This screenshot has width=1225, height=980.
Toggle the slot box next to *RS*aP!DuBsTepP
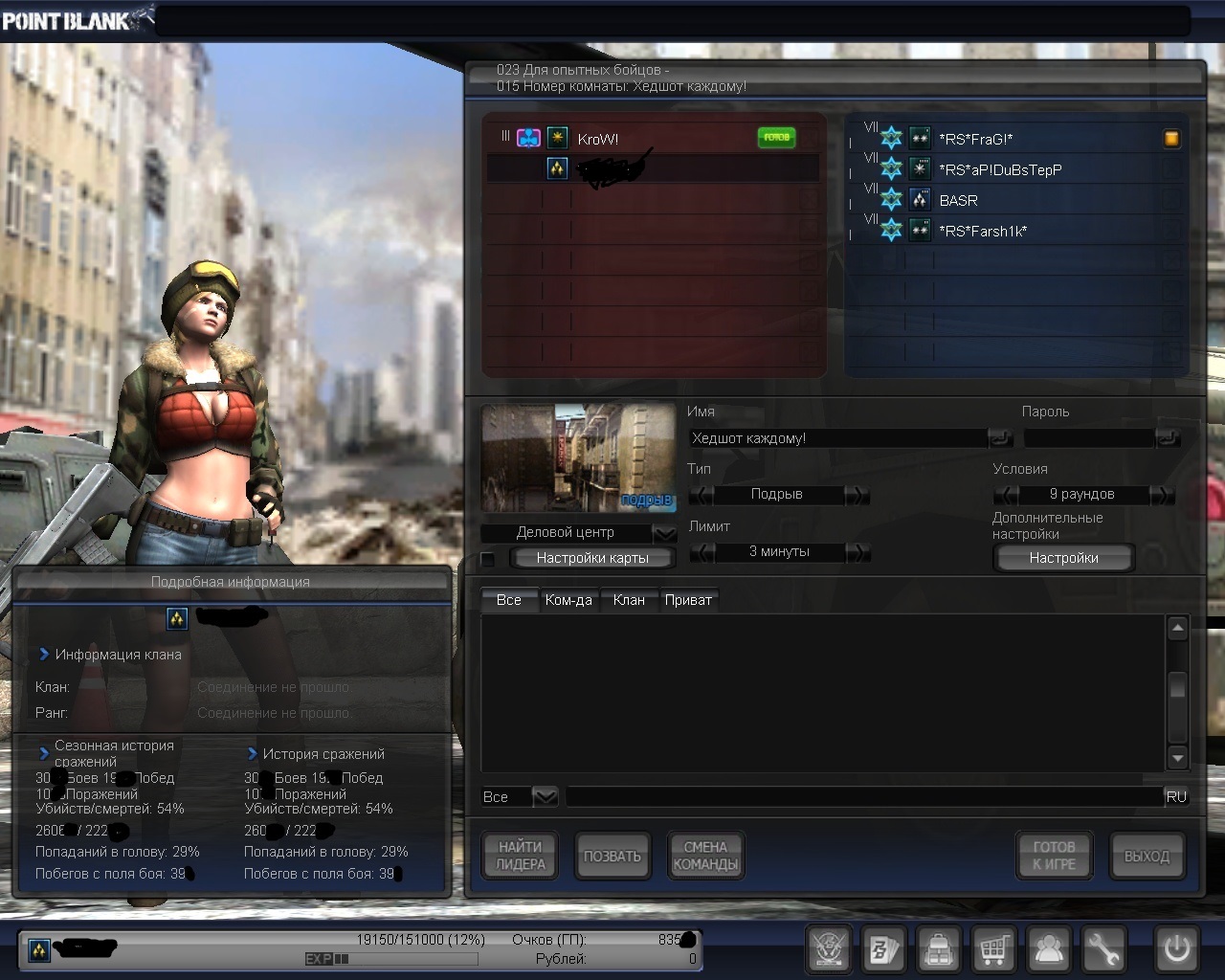(1171, 169)
